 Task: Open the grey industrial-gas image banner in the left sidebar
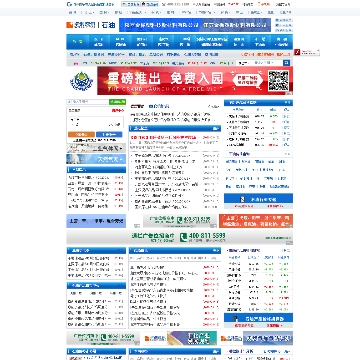pos(96,148)
